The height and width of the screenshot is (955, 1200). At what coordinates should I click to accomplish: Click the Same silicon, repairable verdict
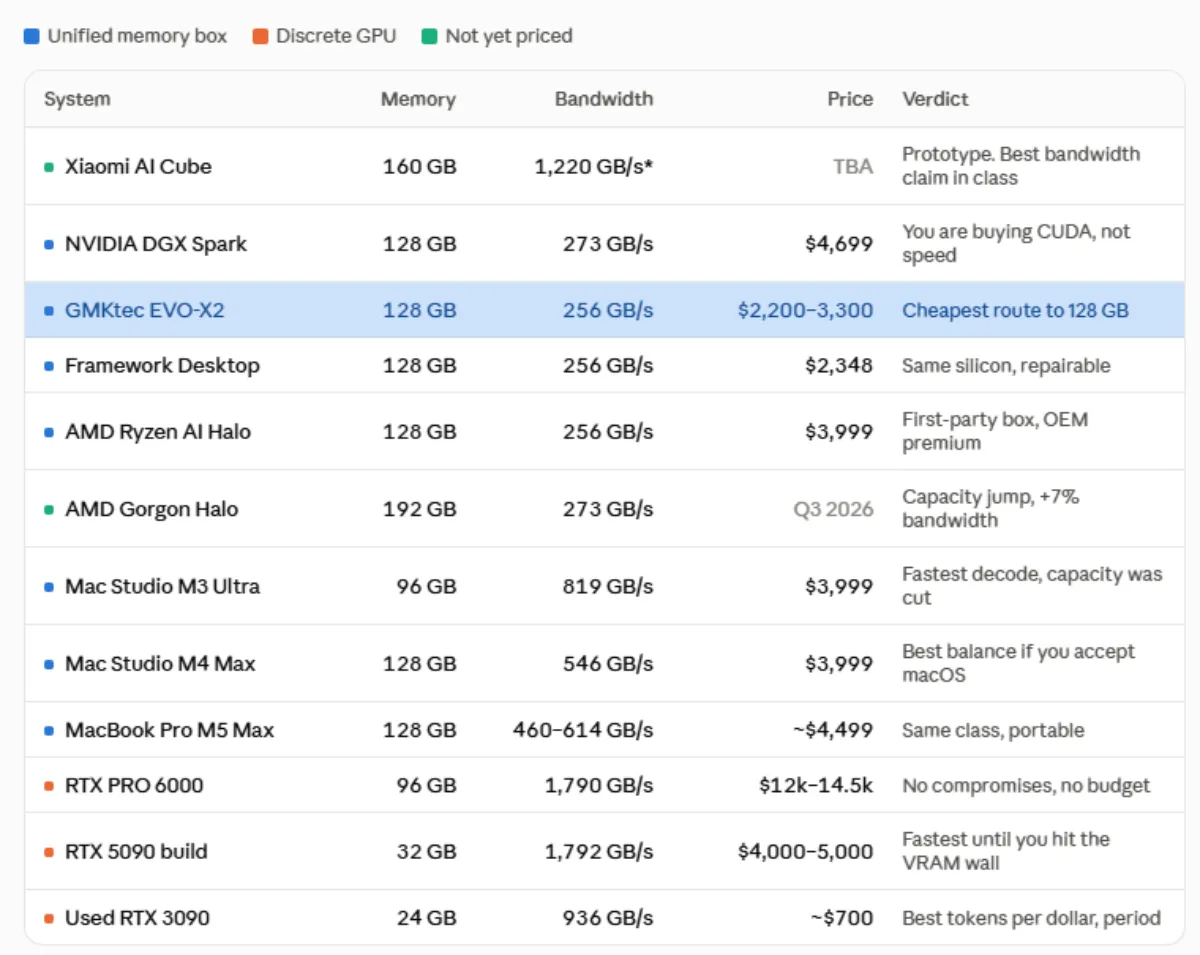(x=1006, y=366)
